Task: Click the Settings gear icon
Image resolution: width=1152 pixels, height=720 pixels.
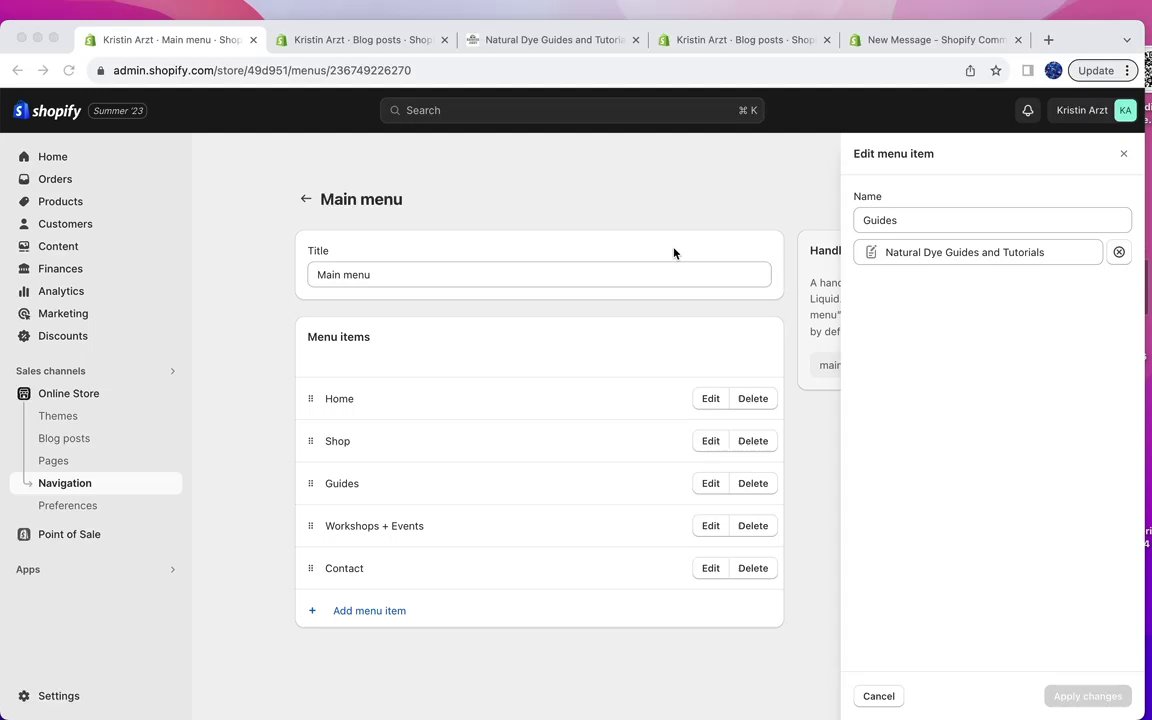Action: 24,696
